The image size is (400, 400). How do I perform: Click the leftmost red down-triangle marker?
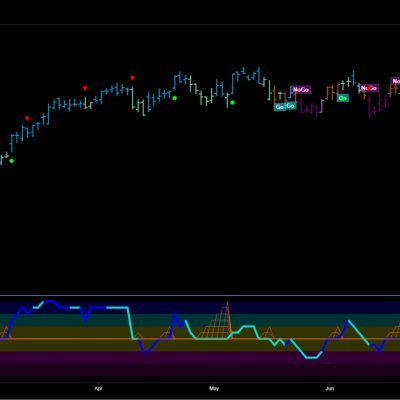pyautogui.click(x=27, y=118)
